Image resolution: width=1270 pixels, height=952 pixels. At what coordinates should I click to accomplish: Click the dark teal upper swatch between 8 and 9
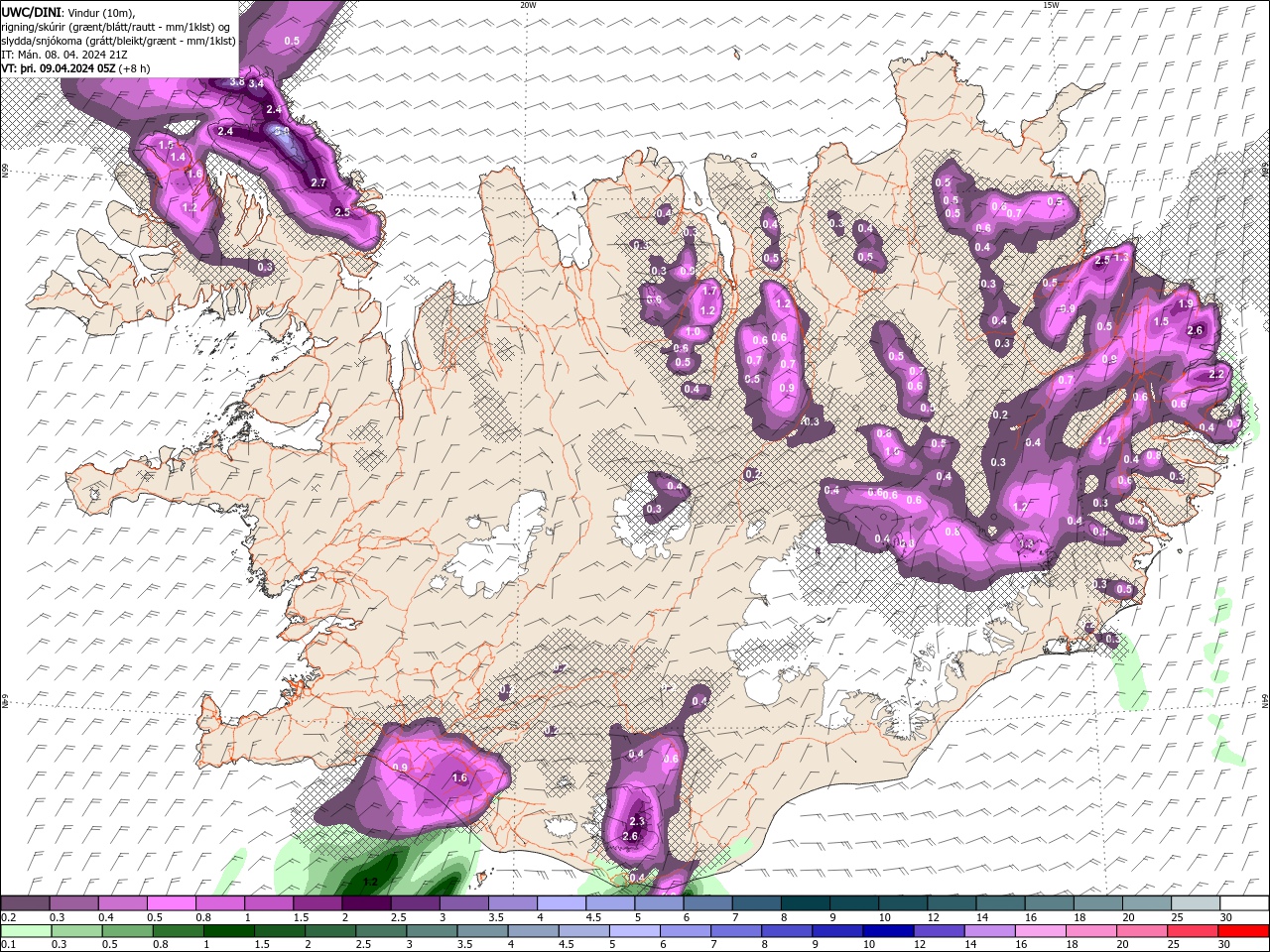click(805, 903)
